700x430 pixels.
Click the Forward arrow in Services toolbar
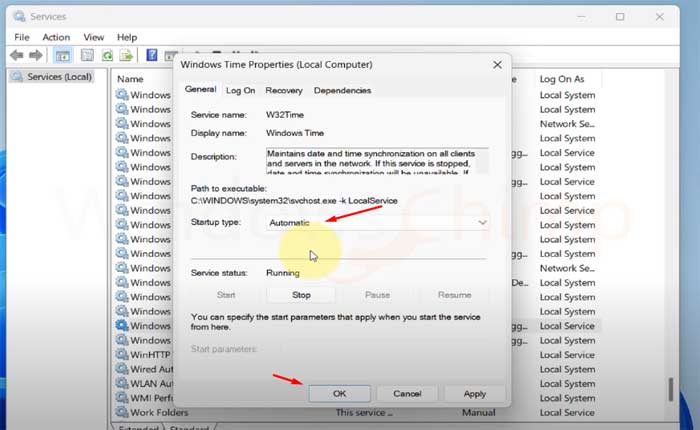coord(36,55)
